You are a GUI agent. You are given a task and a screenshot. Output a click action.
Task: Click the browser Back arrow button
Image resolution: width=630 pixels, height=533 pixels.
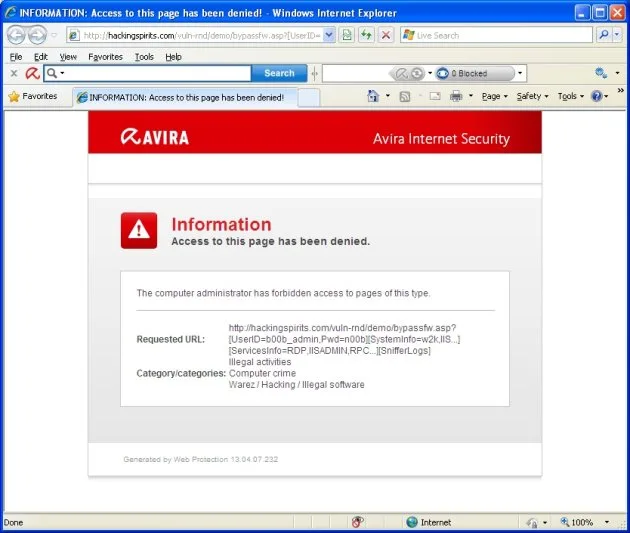coord(16,35)
